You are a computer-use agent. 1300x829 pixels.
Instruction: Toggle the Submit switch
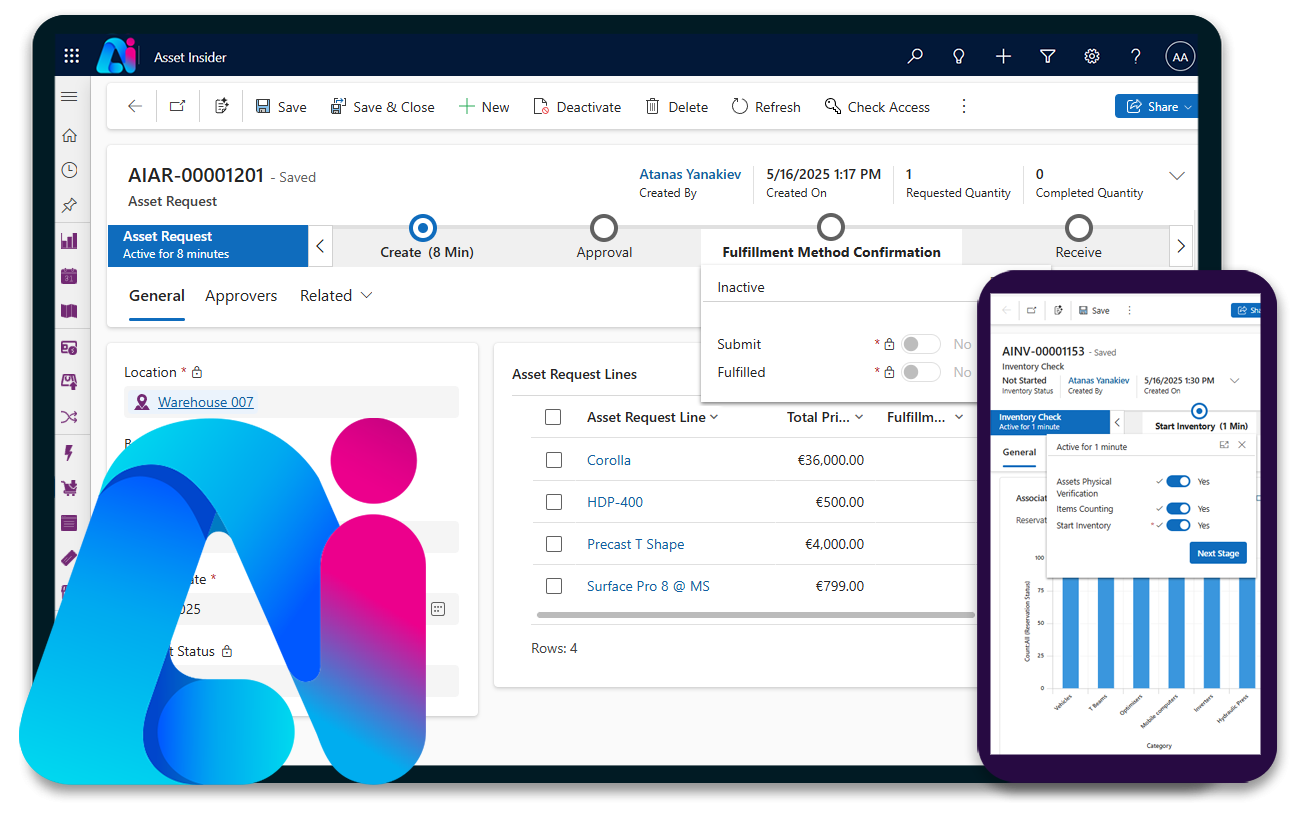pyautogui.click(x=920, y=344)
